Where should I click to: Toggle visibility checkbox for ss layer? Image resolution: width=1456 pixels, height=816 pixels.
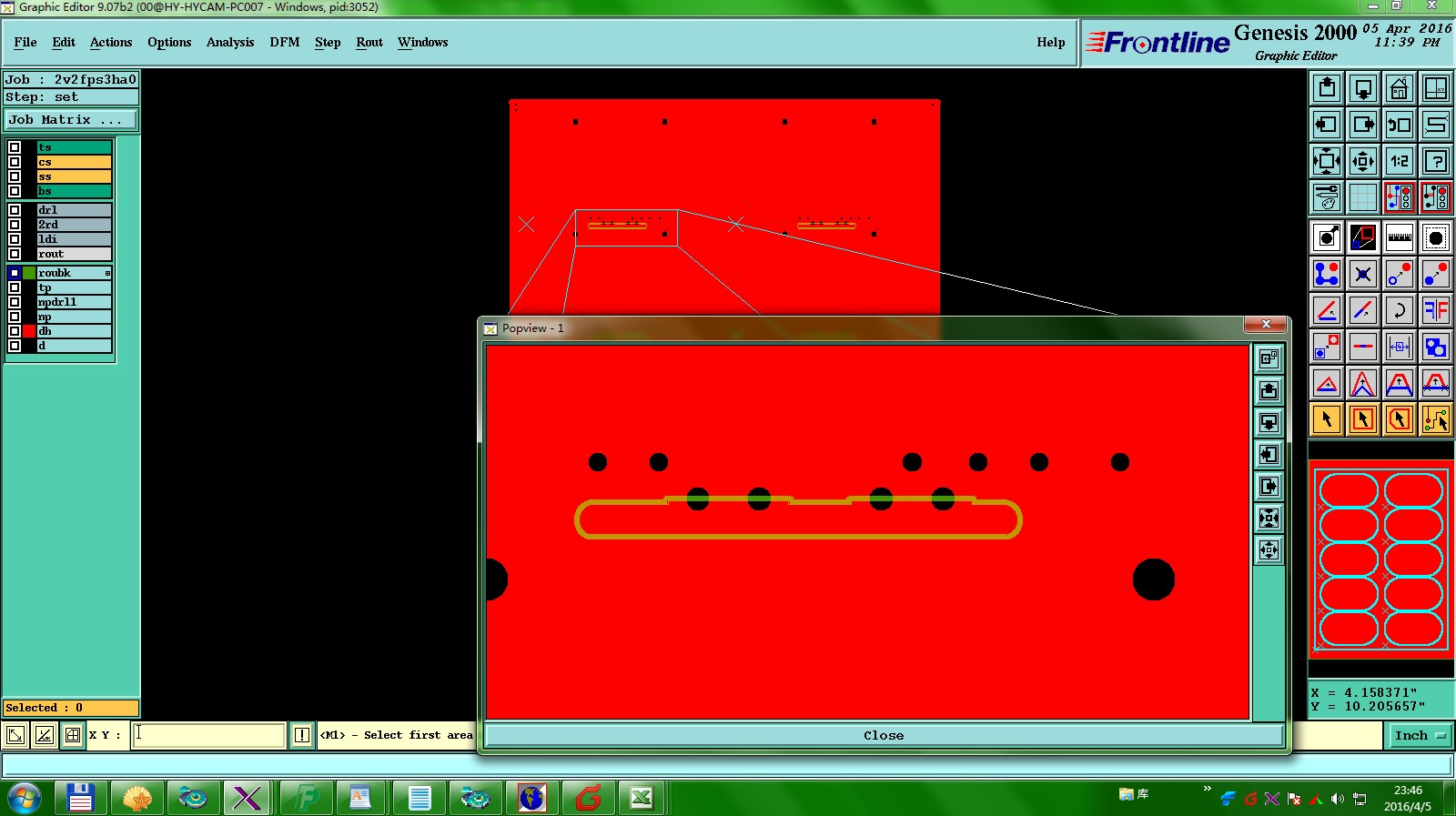pos(15,176)
